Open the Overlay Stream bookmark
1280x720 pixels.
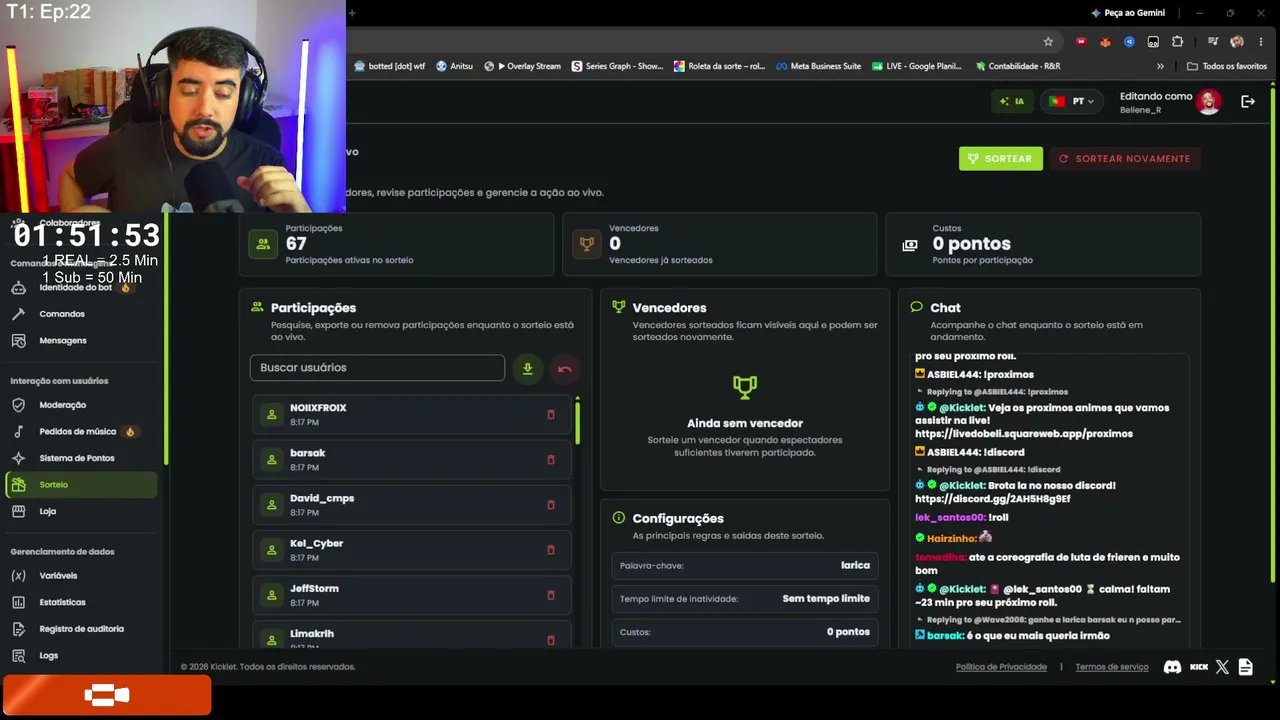point(522,66)
